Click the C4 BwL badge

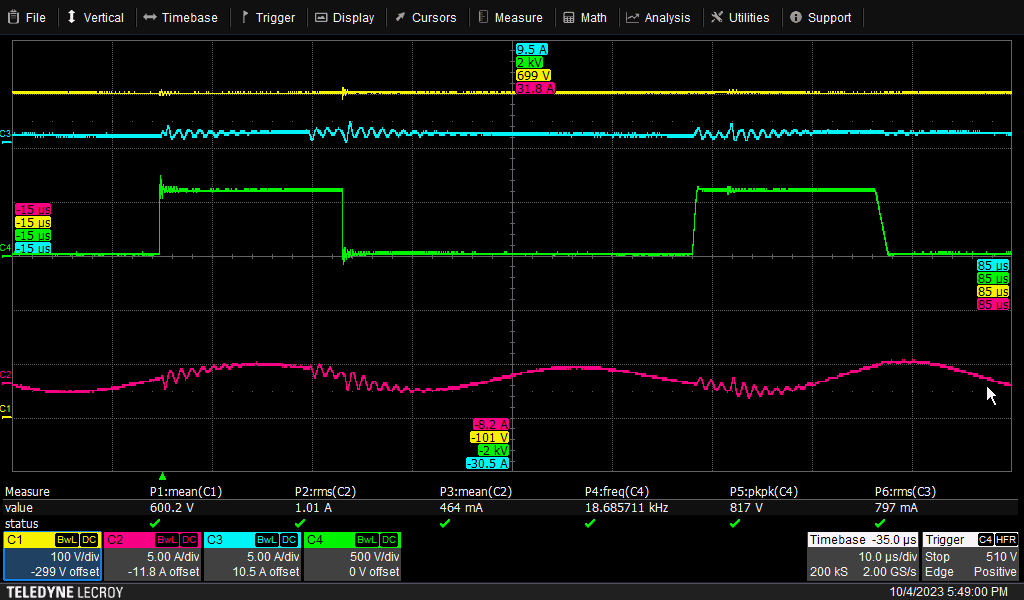(x=366, y=540)
